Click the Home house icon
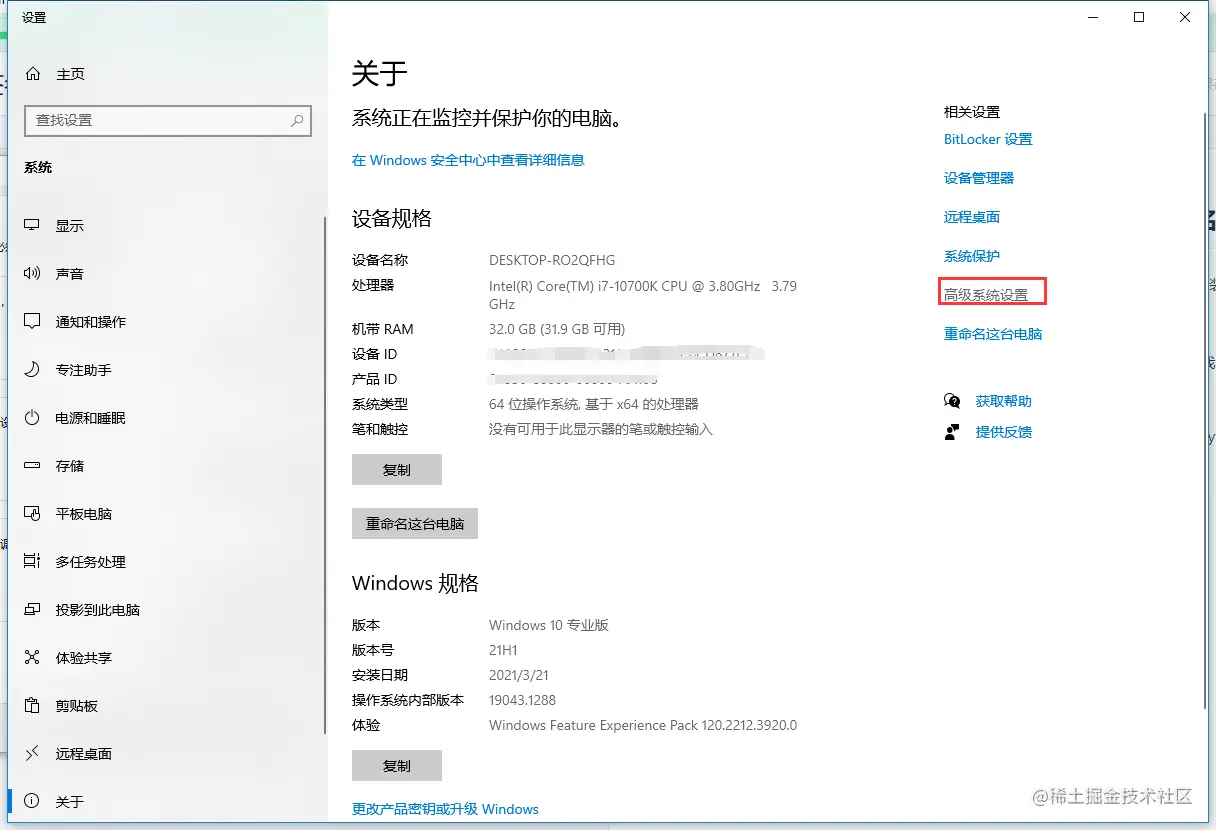 click(x=33, y=74)
